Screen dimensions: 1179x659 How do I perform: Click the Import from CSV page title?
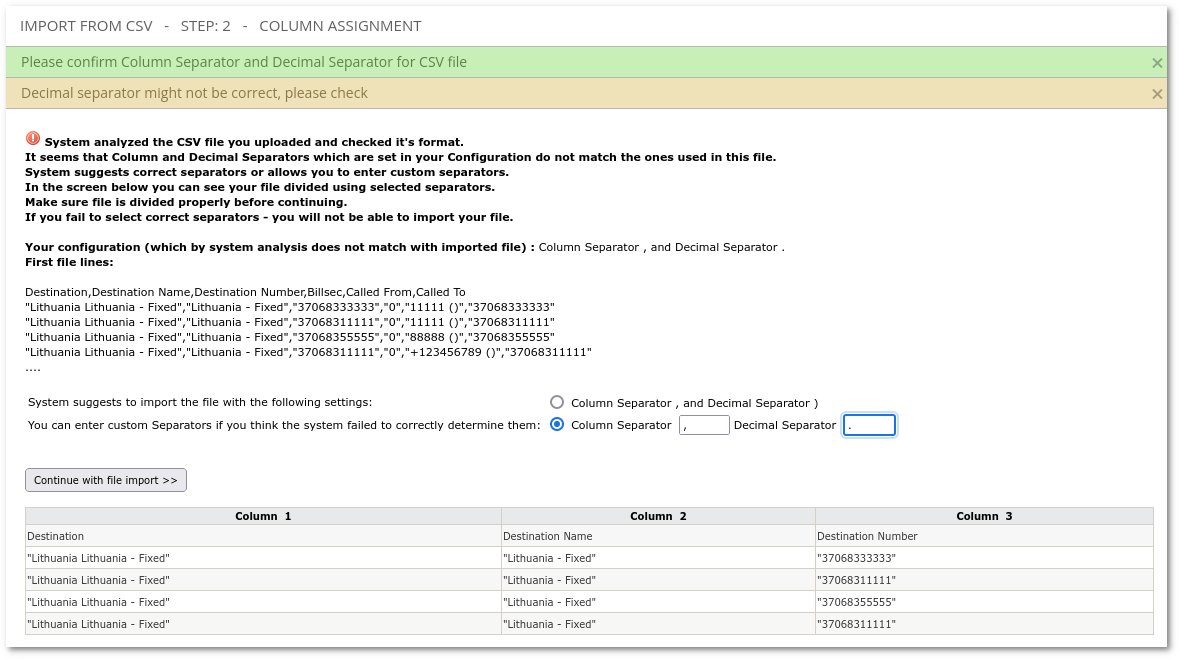pyautogui.click(x=220, y=26)
